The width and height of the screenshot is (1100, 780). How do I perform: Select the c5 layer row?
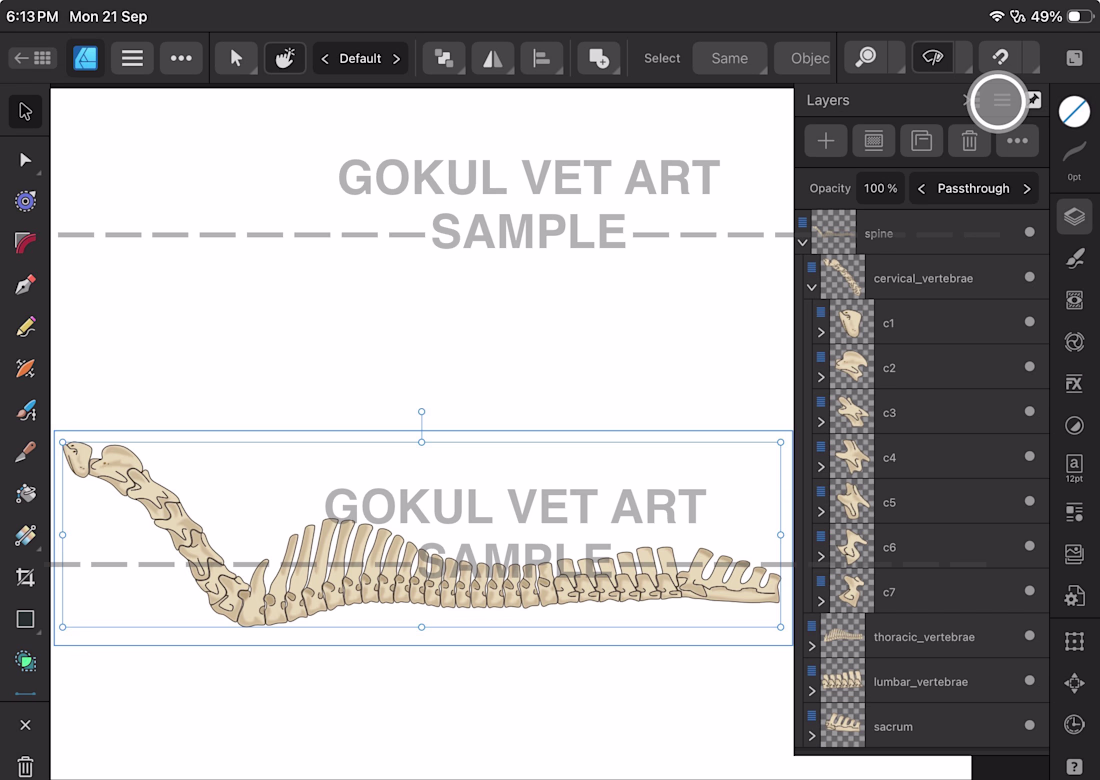(x=930, y=502)
